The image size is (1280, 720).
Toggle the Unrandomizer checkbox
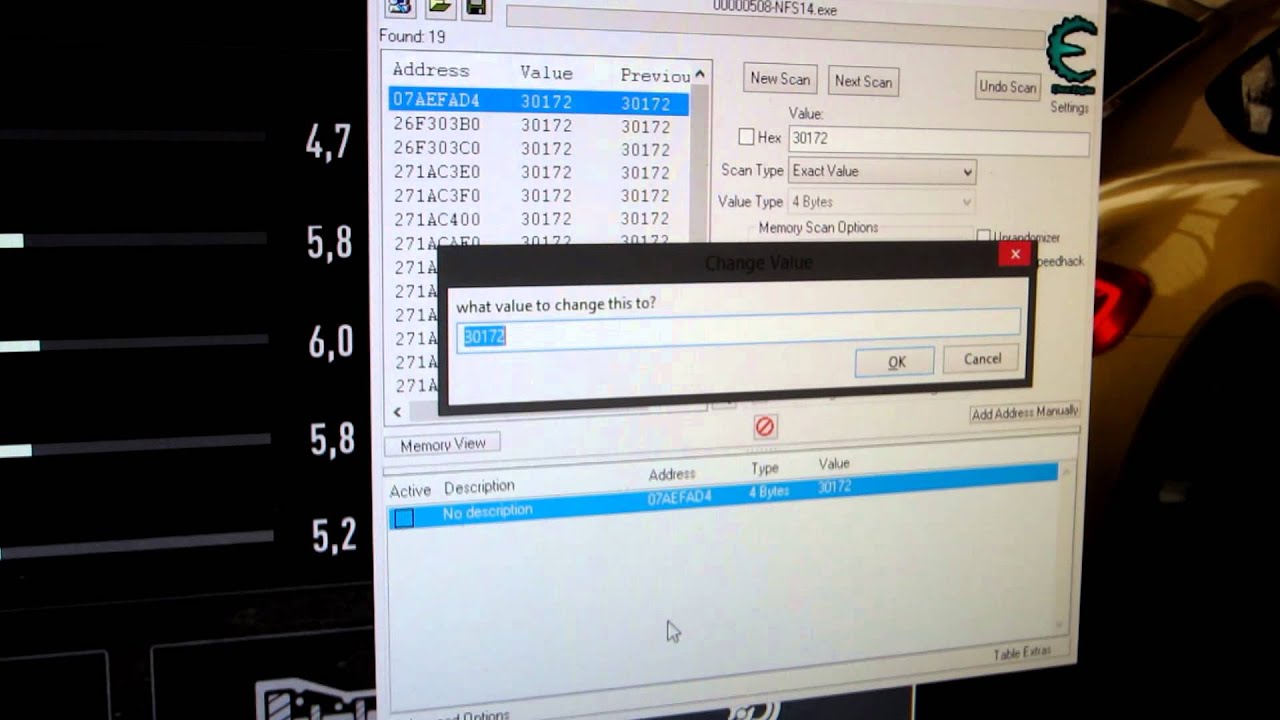(983, 237)
